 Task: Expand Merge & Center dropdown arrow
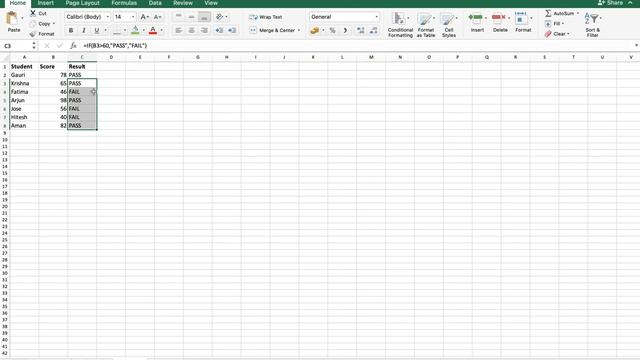(299, 30)
